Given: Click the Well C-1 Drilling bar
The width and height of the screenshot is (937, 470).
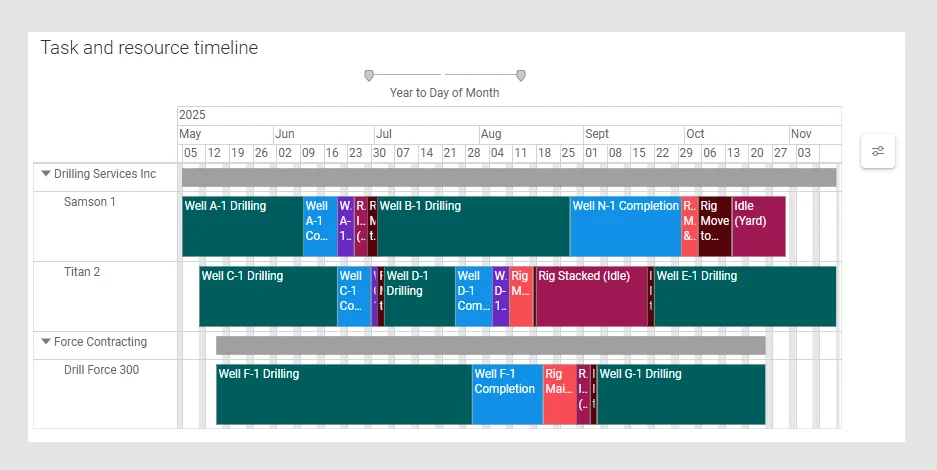Looking at the screenshot, I should point(268,297).
